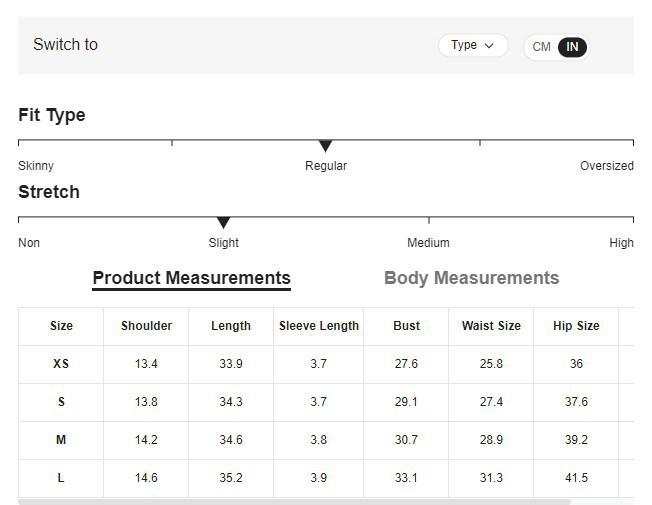
Task: Select the S size row label
Action: [61, 402]
